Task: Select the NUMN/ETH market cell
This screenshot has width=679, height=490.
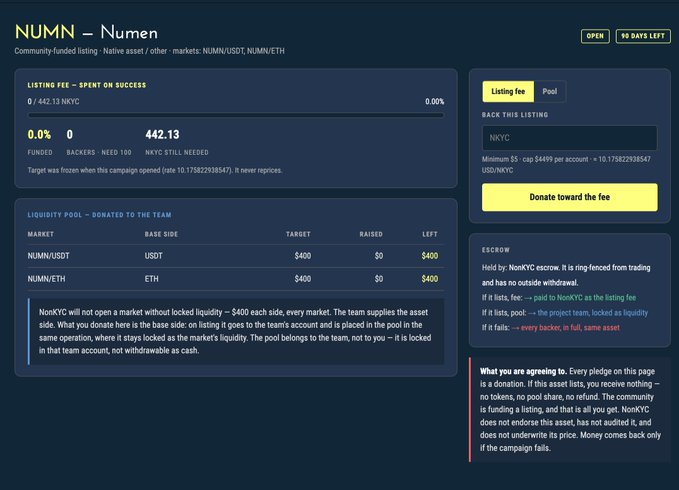Action: coord(46,279)
